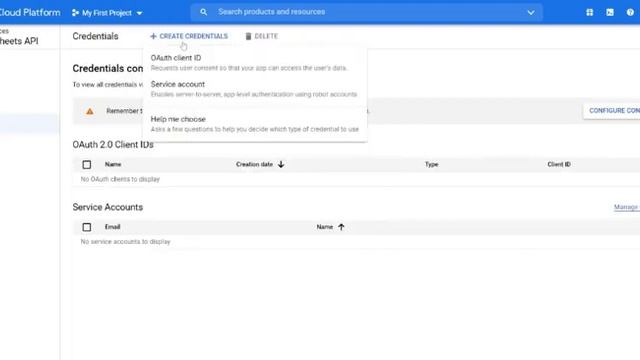The height and width of the screenshot is (360, 640).
Task: Click 'No service accounts to display' text
Action: click(x=125, y=242)
